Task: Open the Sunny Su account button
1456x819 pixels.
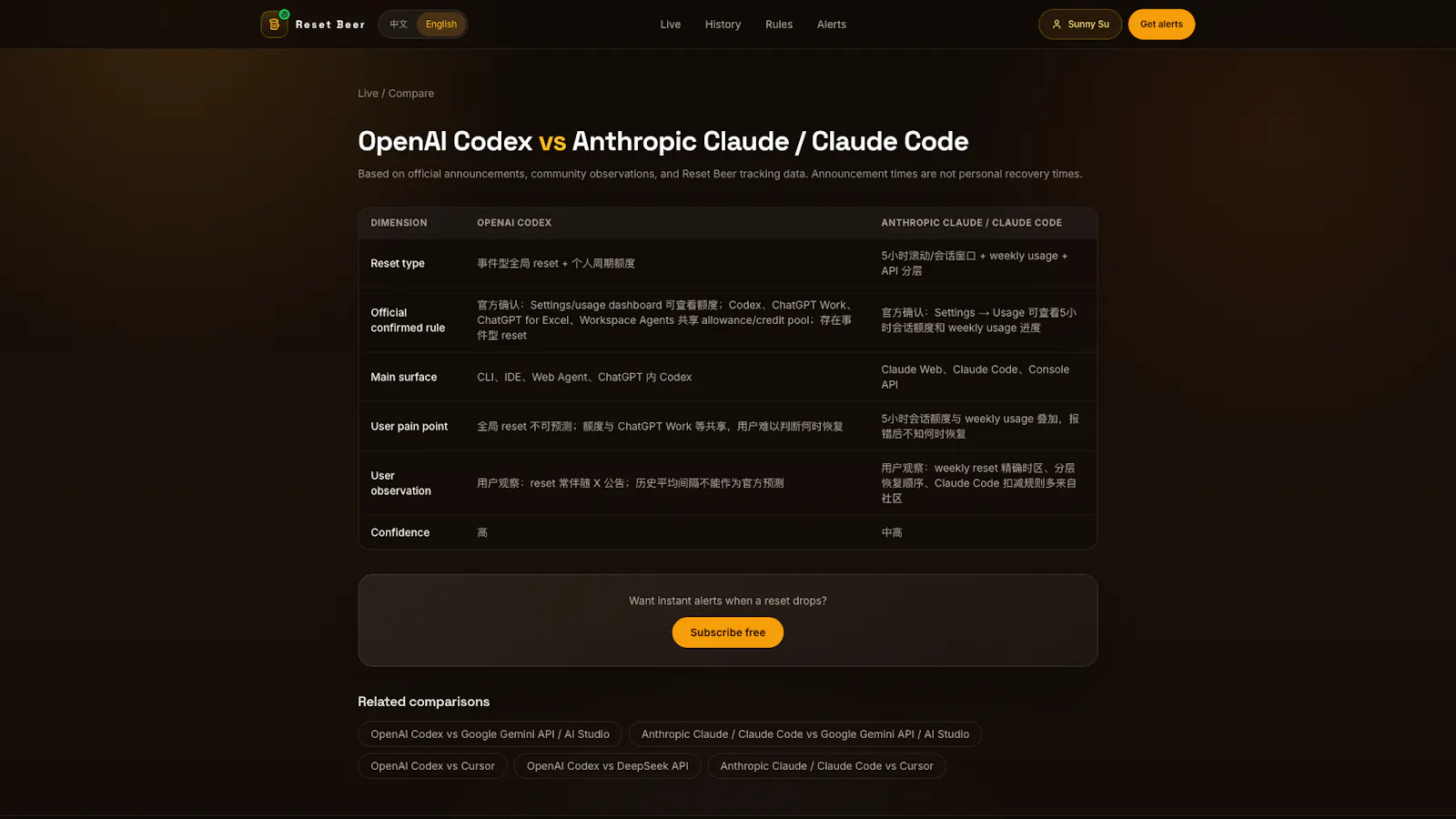Action: 1080,25
